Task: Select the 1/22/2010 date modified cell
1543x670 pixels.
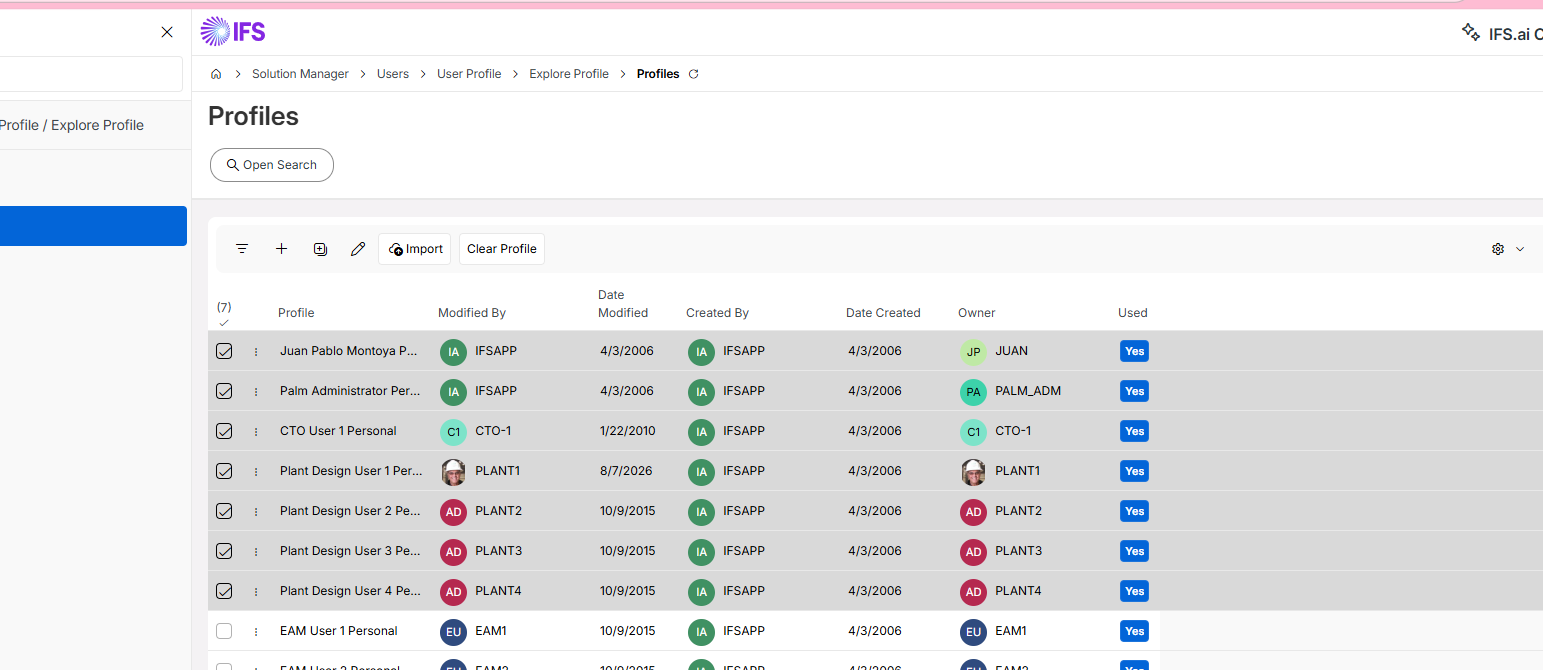Action: (x=628, y=431)
